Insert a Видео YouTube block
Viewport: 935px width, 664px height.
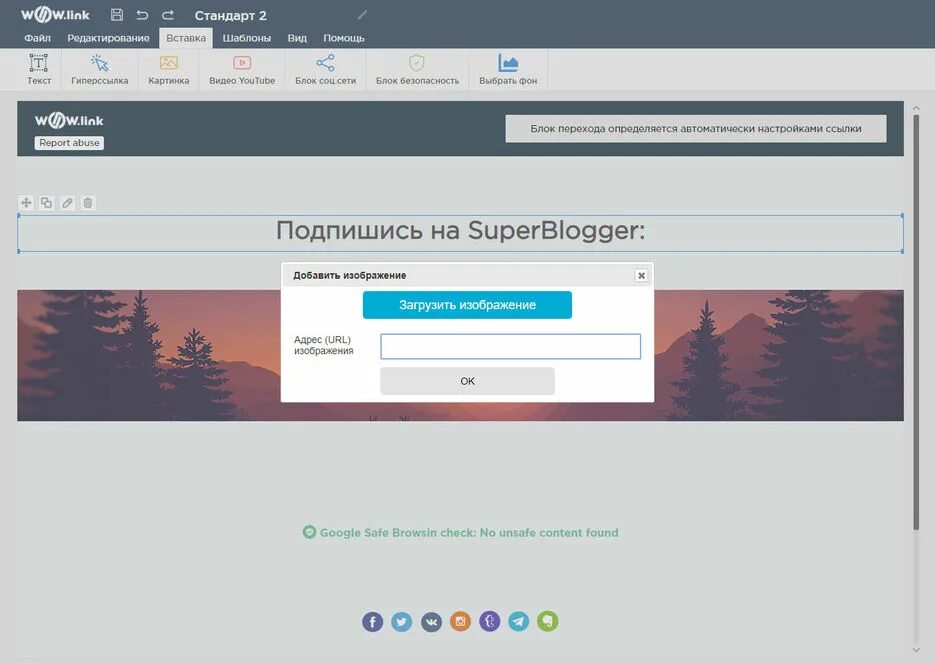tap(241, 68)
